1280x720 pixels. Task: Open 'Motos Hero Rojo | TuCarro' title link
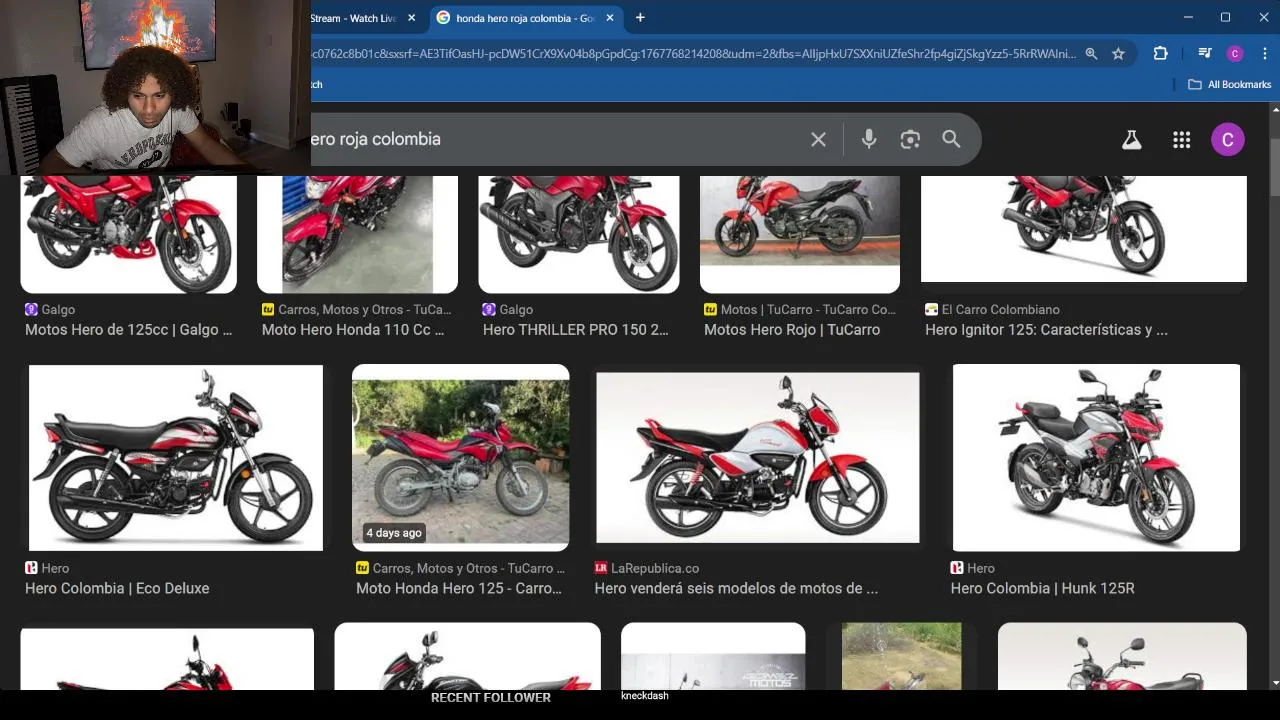click(792, 330)
